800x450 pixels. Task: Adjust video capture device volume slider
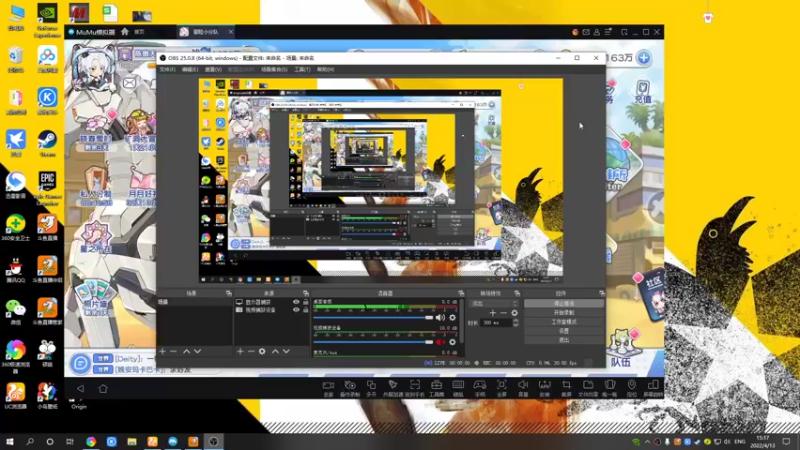373,342
